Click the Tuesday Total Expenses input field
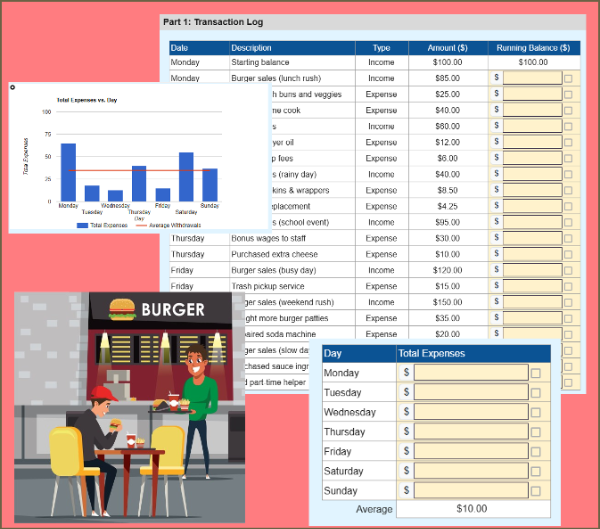 pos(471,392)
